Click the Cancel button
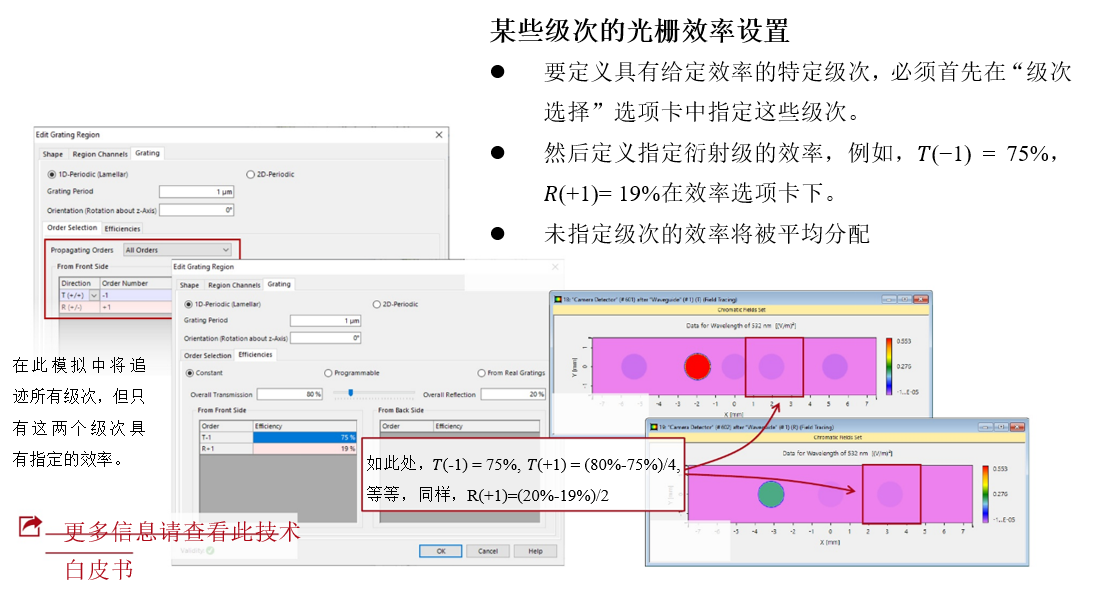 [x=488, y=551]
